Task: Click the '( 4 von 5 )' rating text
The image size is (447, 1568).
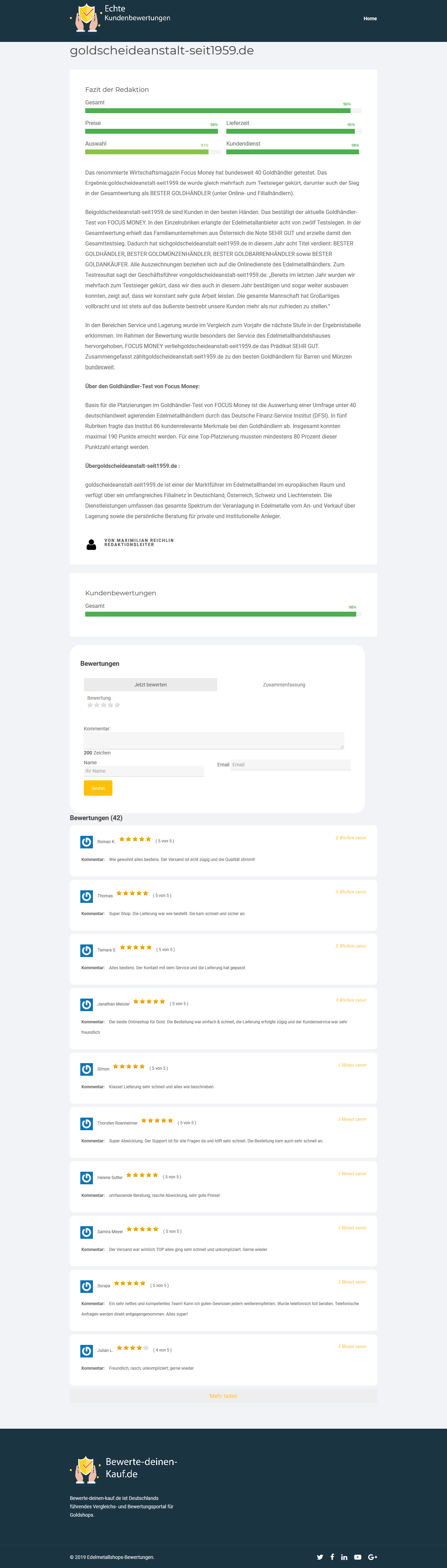Action: [x=163, y=1350]
